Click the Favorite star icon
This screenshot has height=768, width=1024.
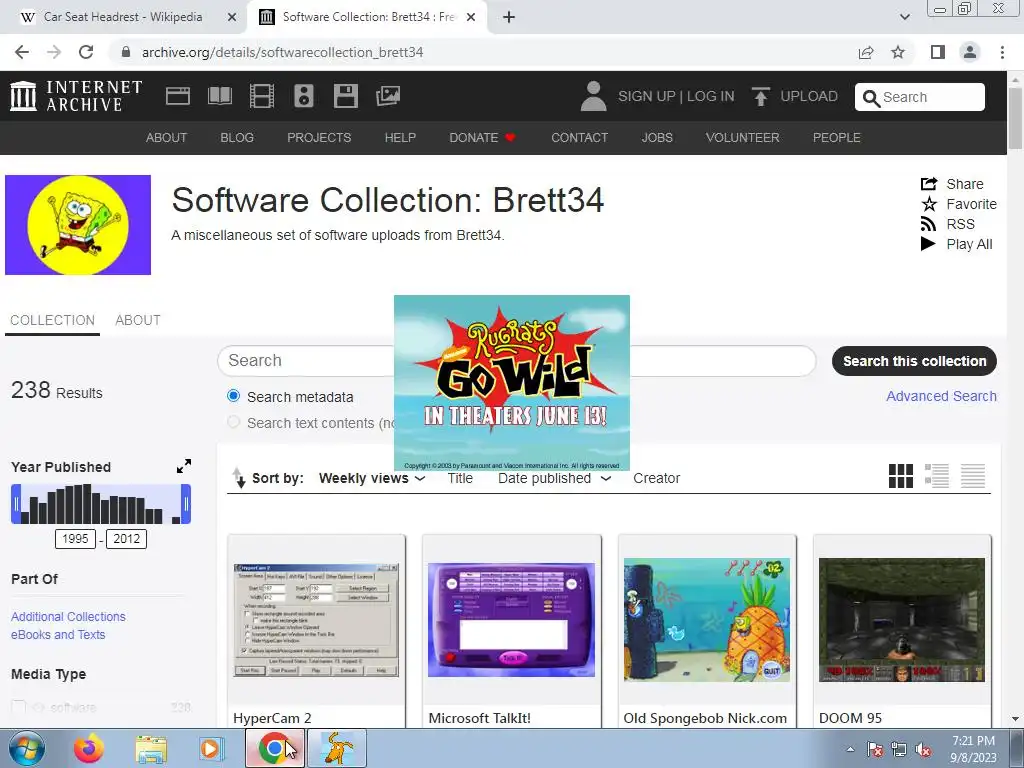pos(929,204)
